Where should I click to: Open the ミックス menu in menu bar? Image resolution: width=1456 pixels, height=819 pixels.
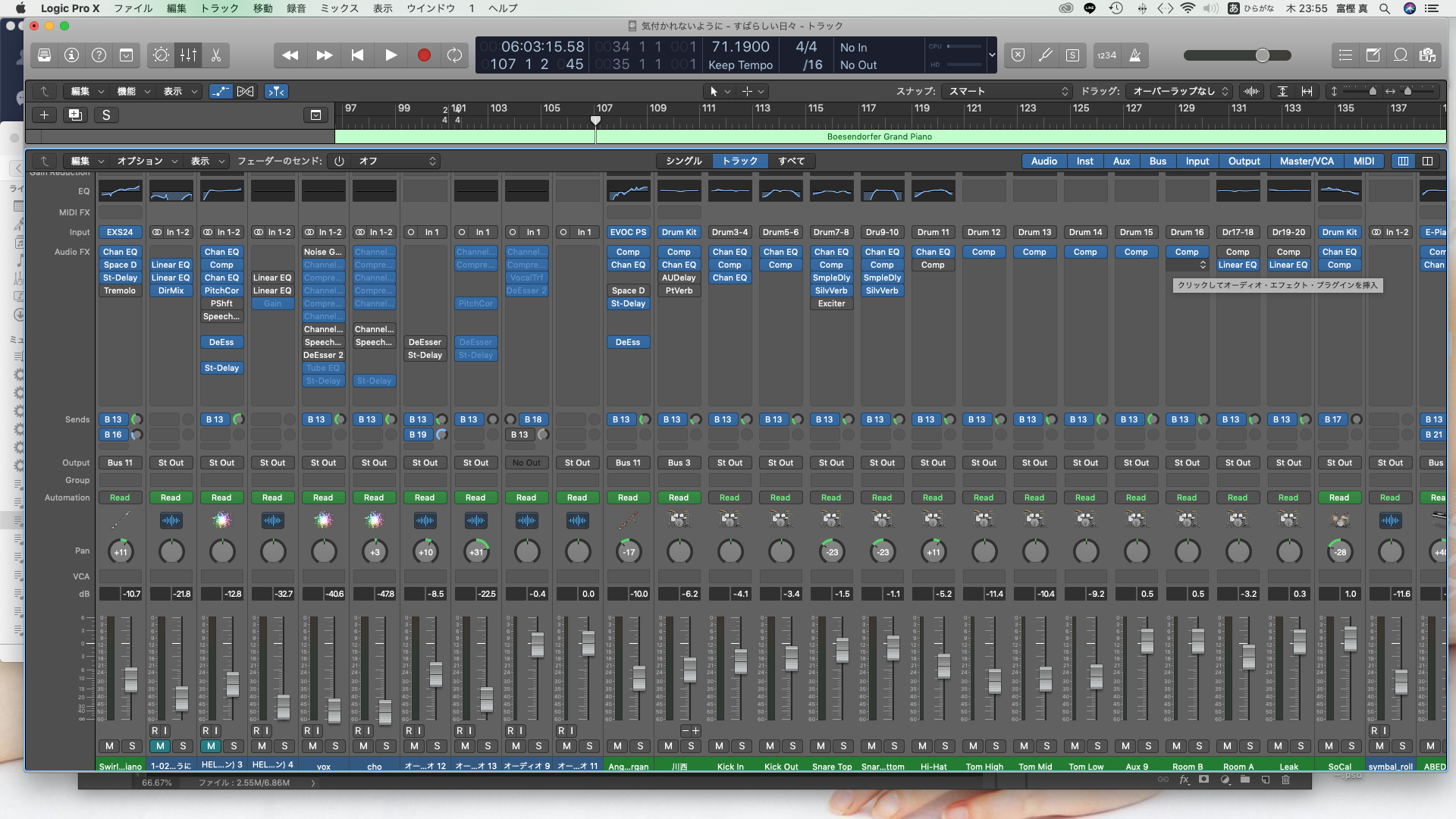[339, 8]
